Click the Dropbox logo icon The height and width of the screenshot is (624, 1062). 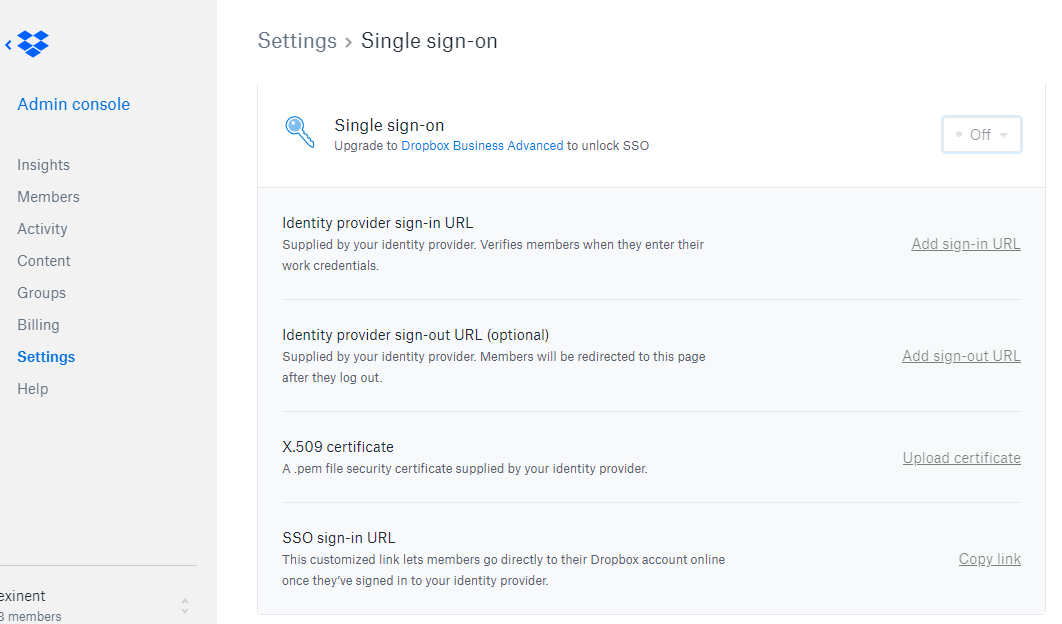pos(33,44)
